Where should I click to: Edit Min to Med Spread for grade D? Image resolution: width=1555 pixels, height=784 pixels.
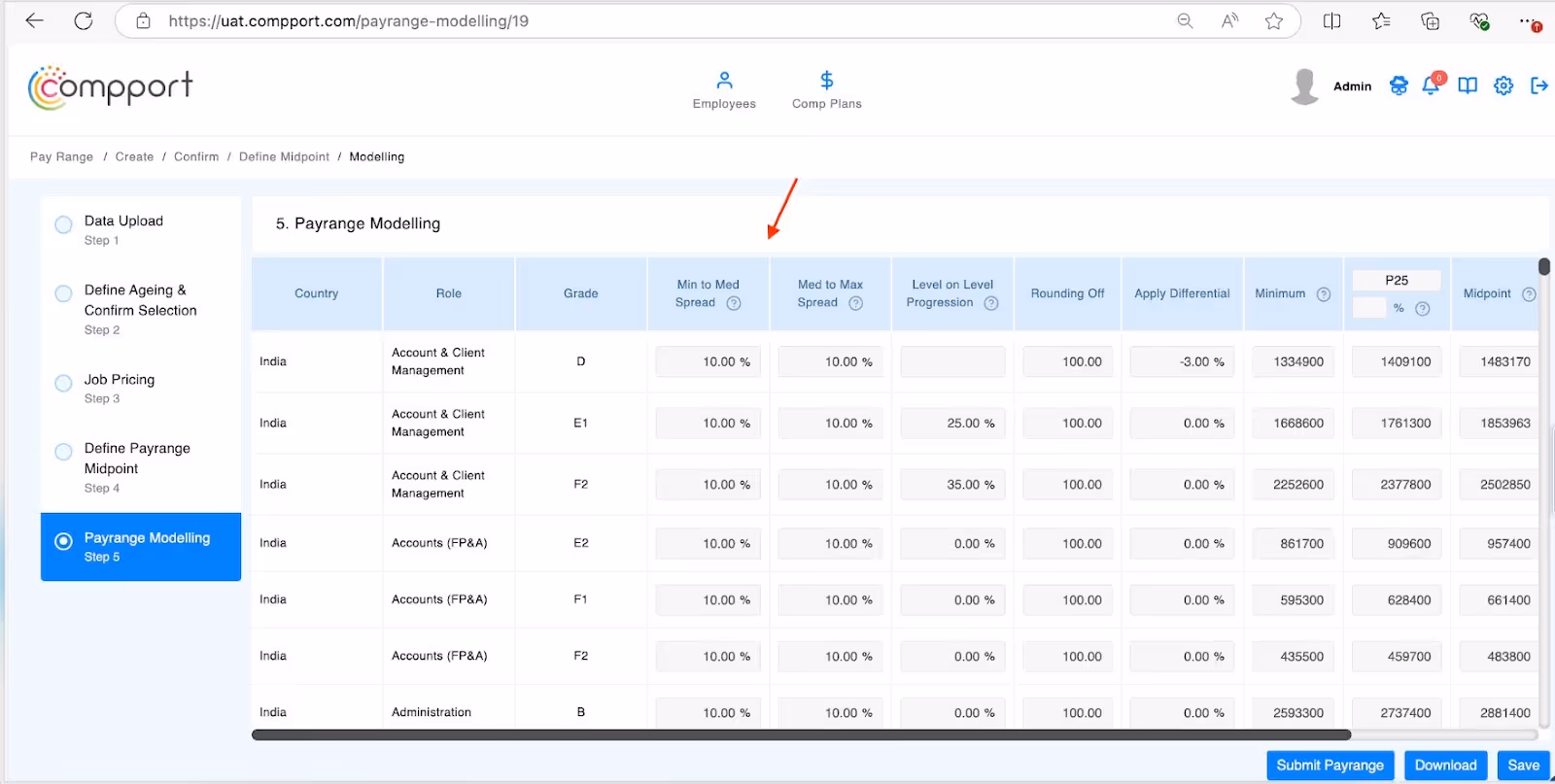[708, 361]
